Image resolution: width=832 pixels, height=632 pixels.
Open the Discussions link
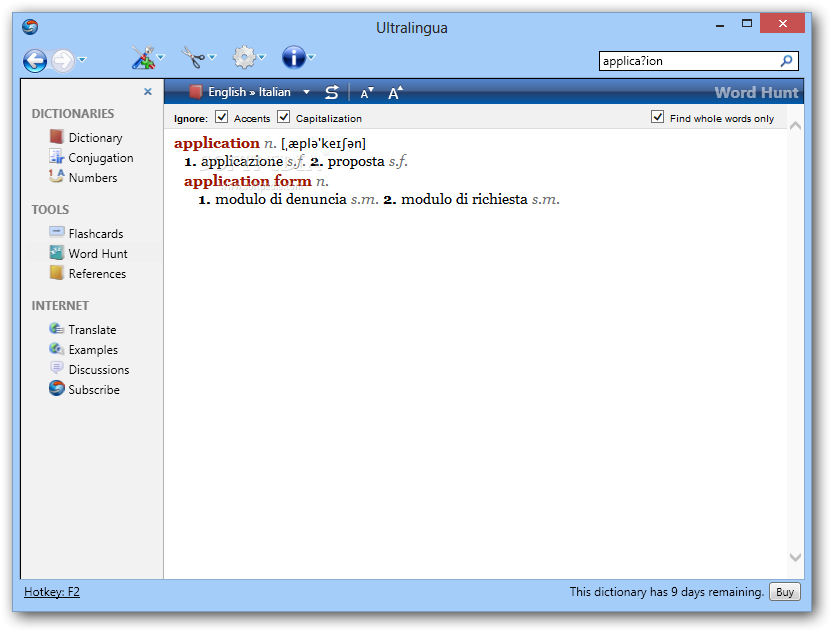coord(99,370)
